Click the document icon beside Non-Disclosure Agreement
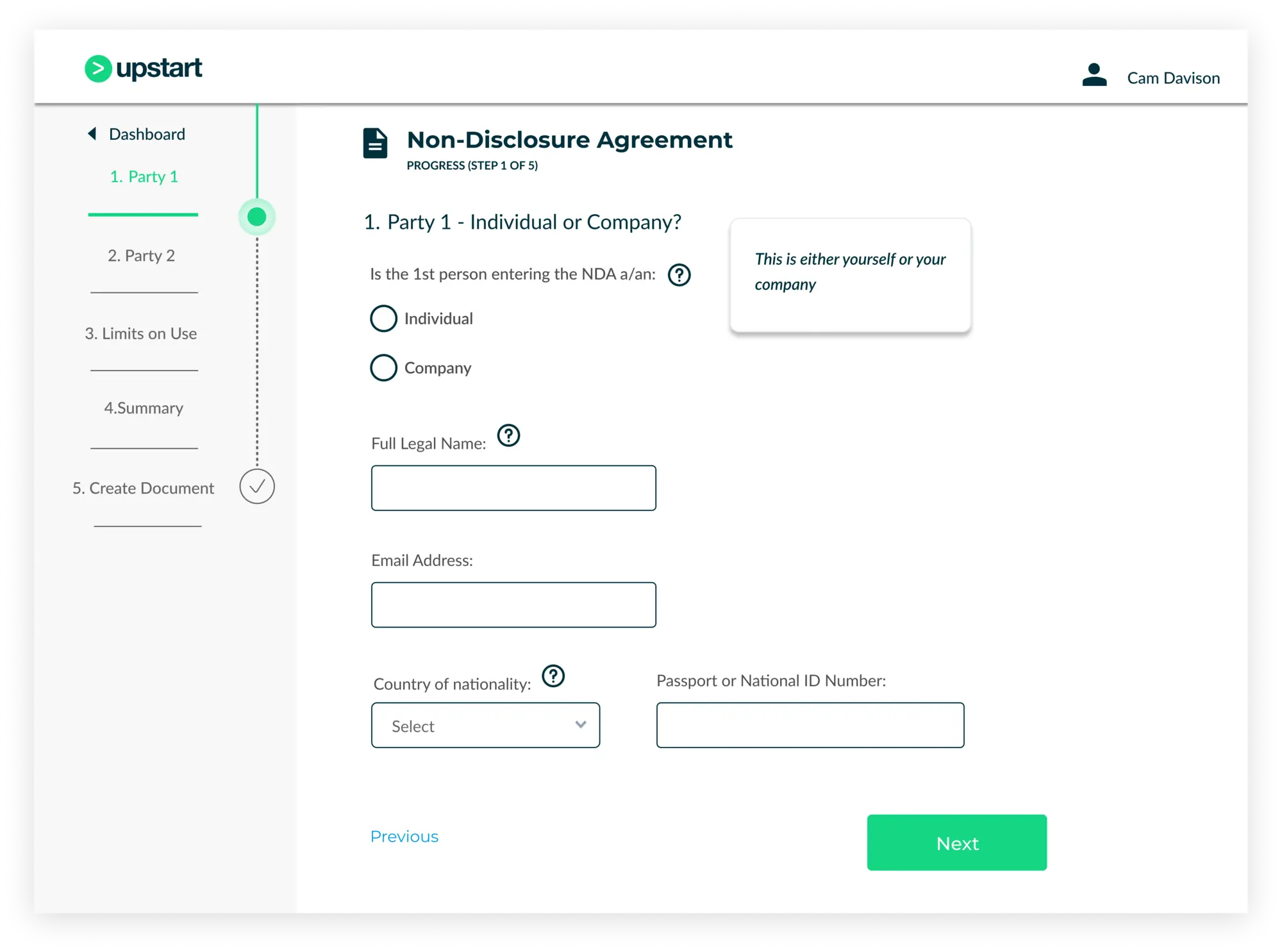1282x952 pixels. [375, 143]
